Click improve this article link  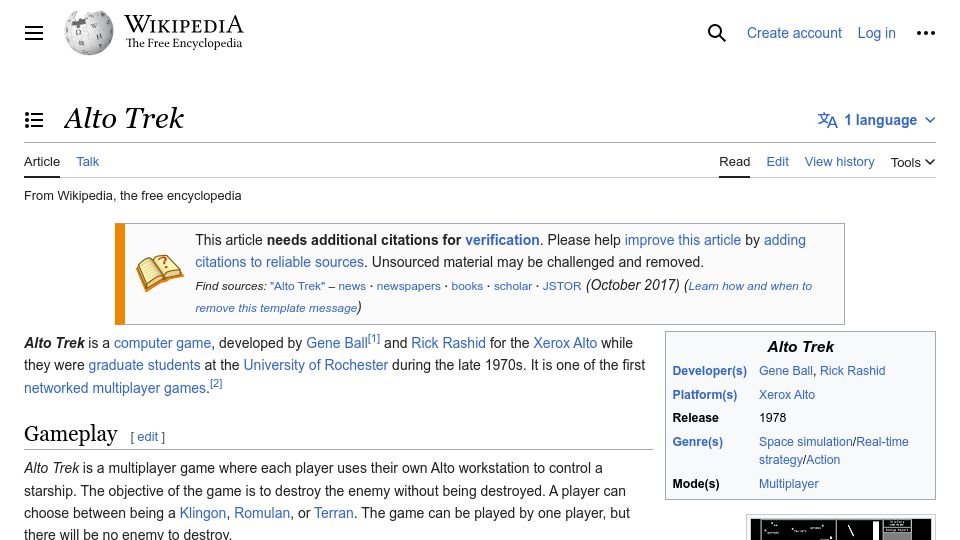[683, 240]
